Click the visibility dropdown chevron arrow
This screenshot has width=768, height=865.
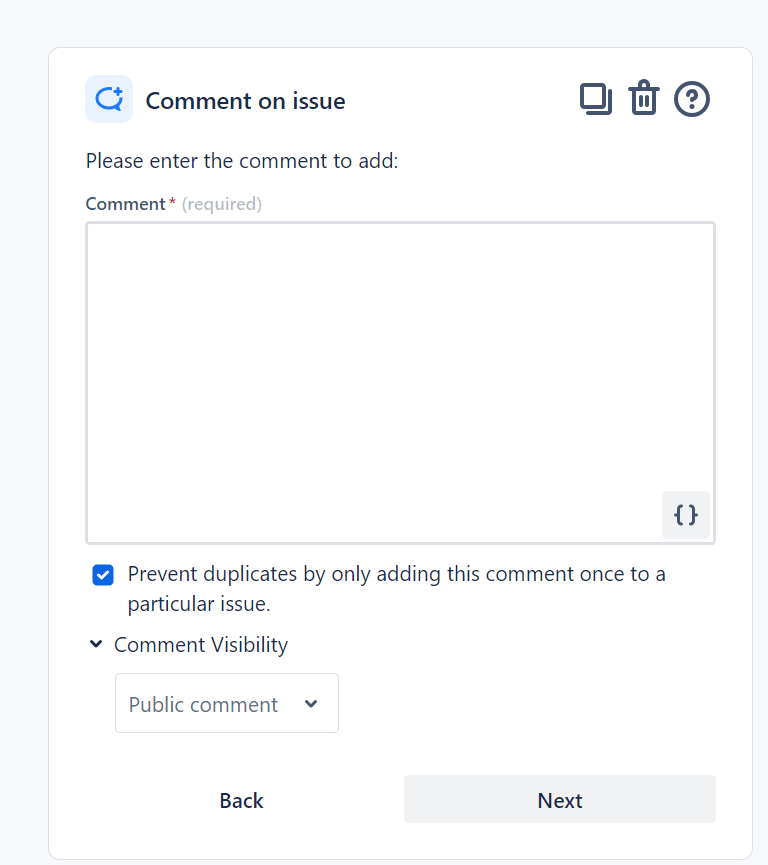(x=313, y=702)
